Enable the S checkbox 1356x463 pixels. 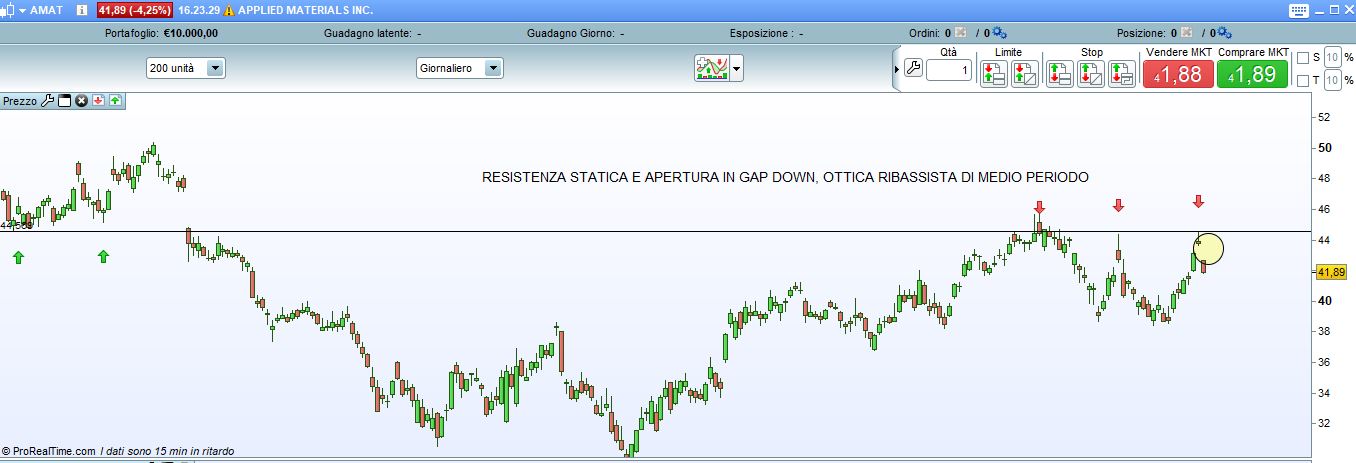(x=1302, y=57)
